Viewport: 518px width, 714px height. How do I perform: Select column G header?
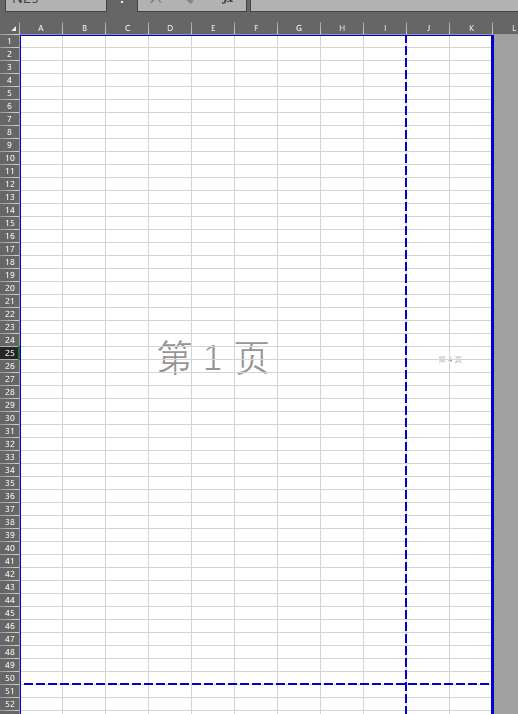(299, 28)
